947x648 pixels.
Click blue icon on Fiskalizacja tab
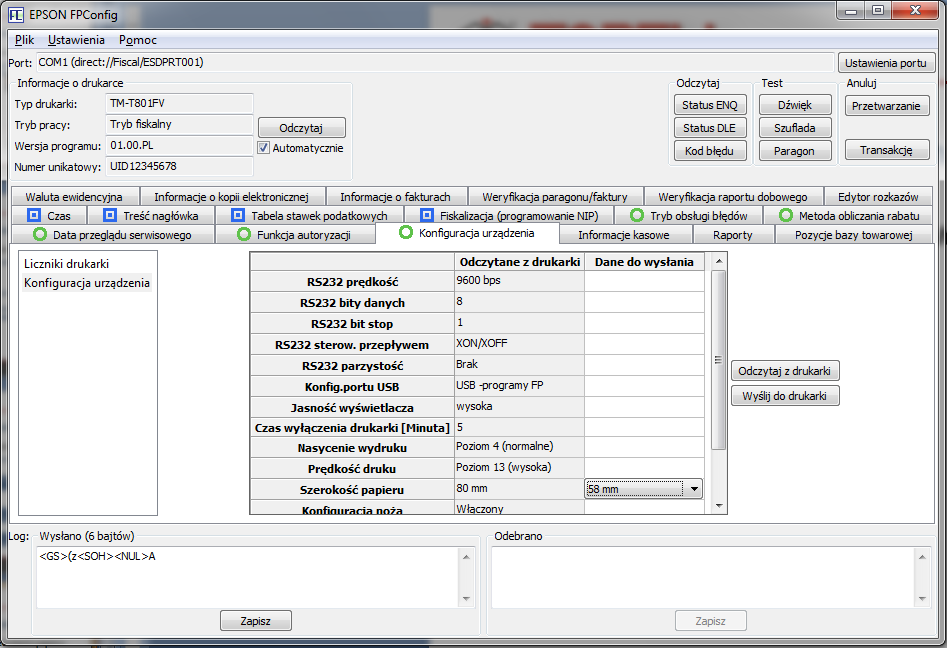tap(427, 215)
